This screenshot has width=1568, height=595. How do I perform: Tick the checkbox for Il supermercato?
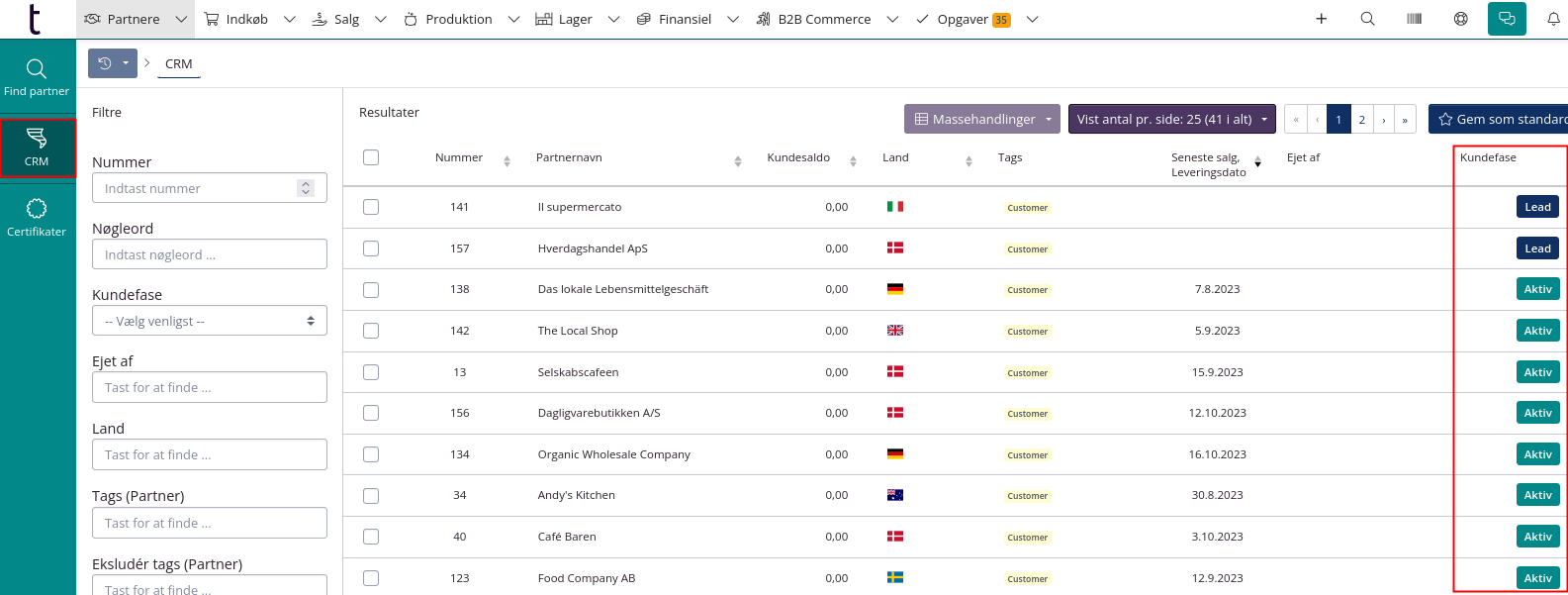coord(371,207)
